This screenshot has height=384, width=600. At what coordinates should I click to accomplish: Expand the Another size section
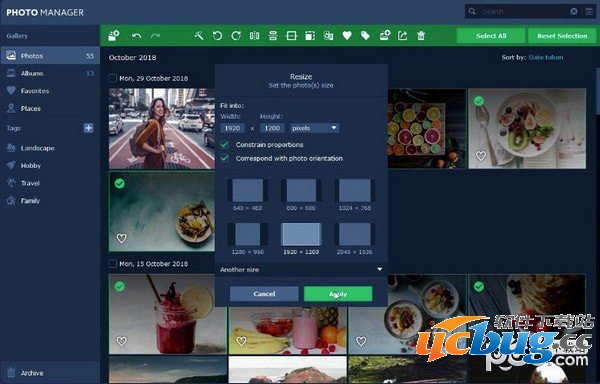pyautogui.click(x=301, y=270)
